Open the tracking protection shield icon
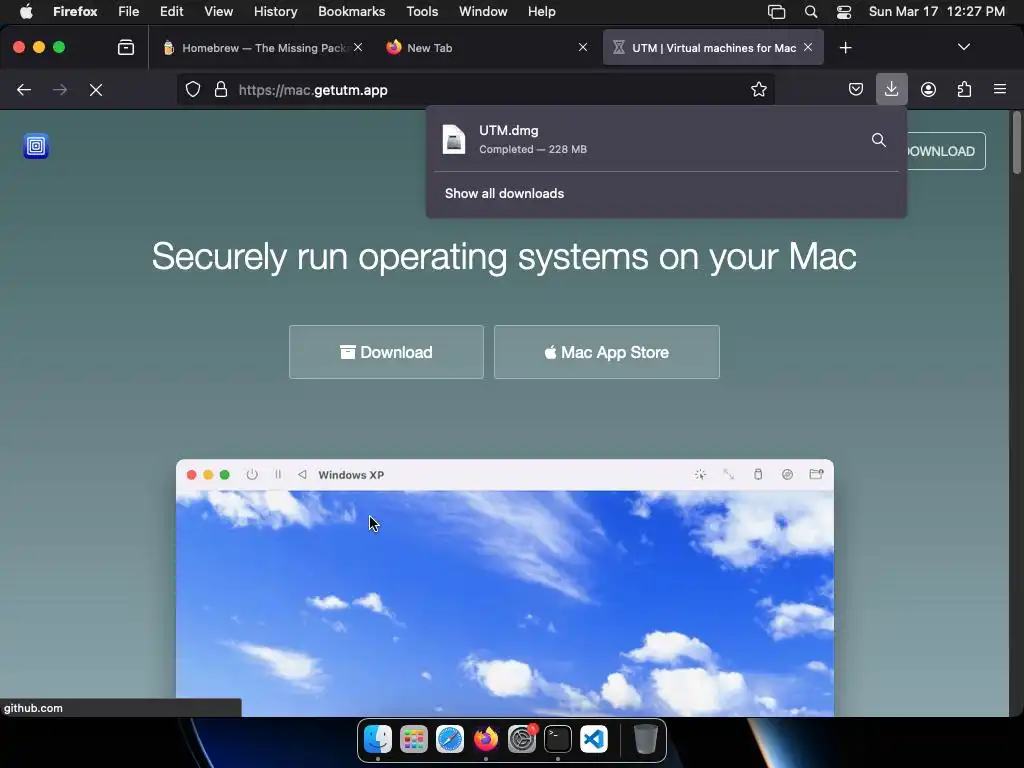 [x=193, y=89]
